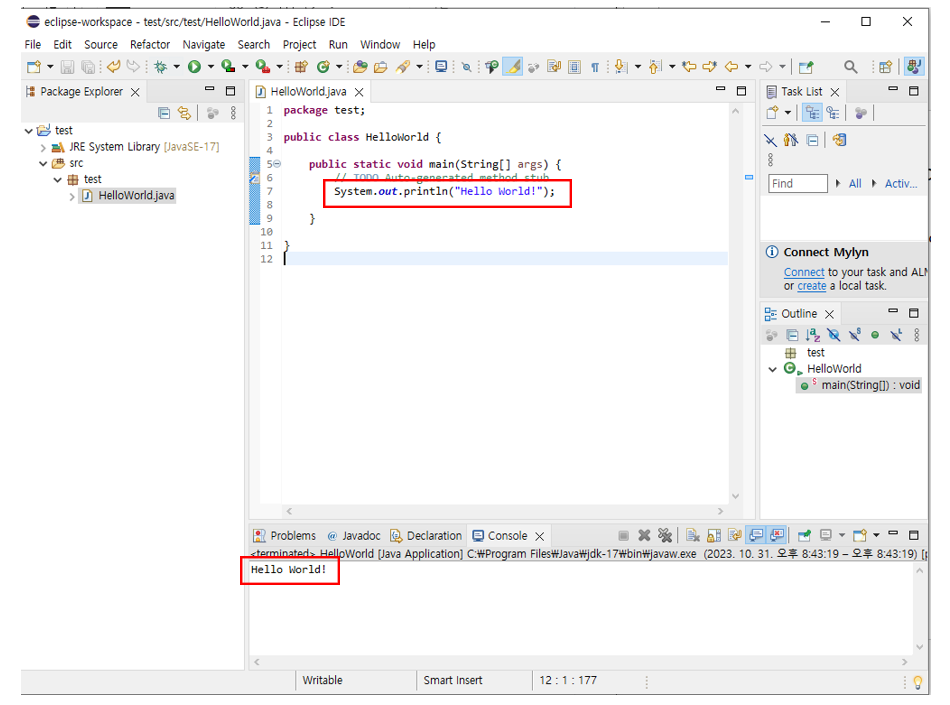Click the Clear Console icon
This screenshot has height=705, width=950.
[693, 535]
